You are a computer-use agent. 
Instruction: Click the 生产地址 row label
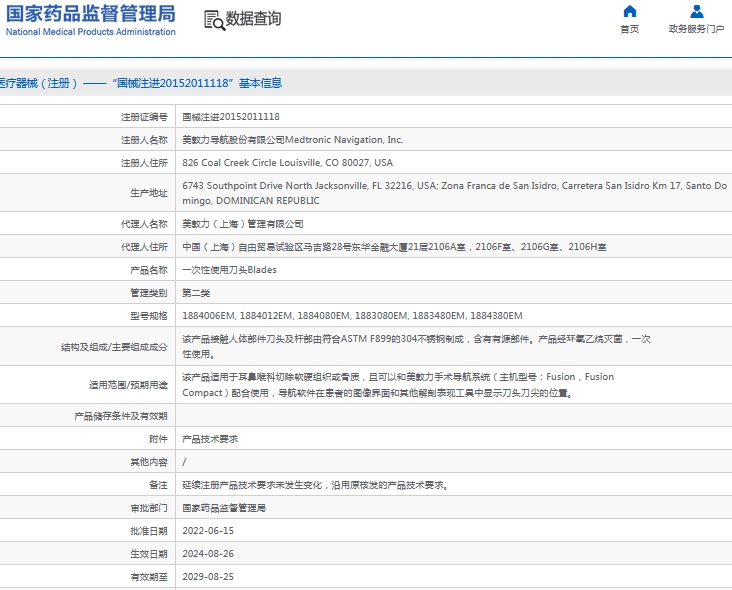click(149, 193)
